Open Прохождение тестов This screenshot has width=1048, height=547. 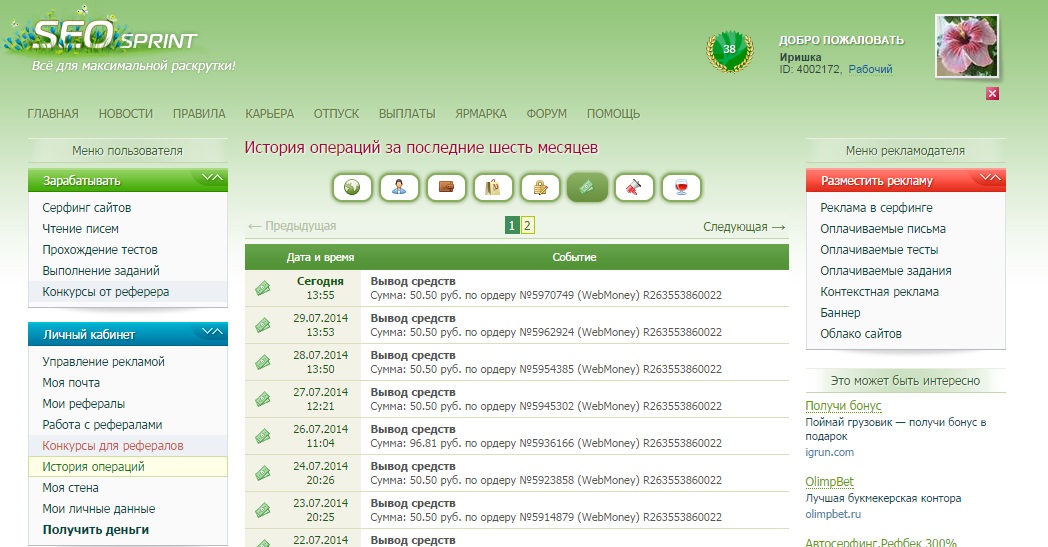click(100, 249)
